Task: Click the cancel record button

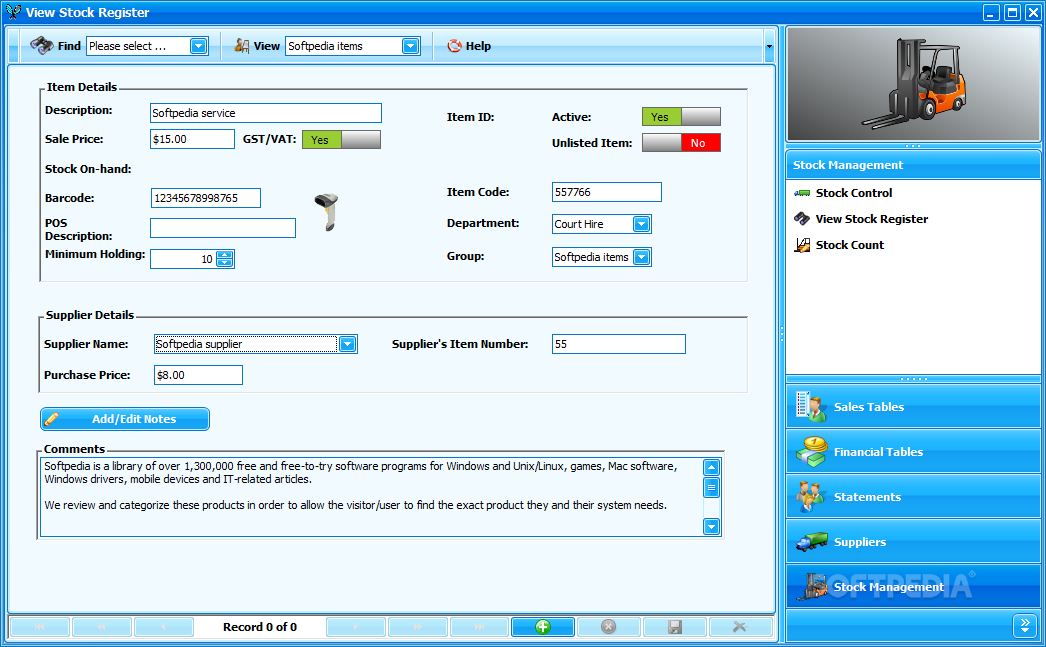Action: point(608,626)
